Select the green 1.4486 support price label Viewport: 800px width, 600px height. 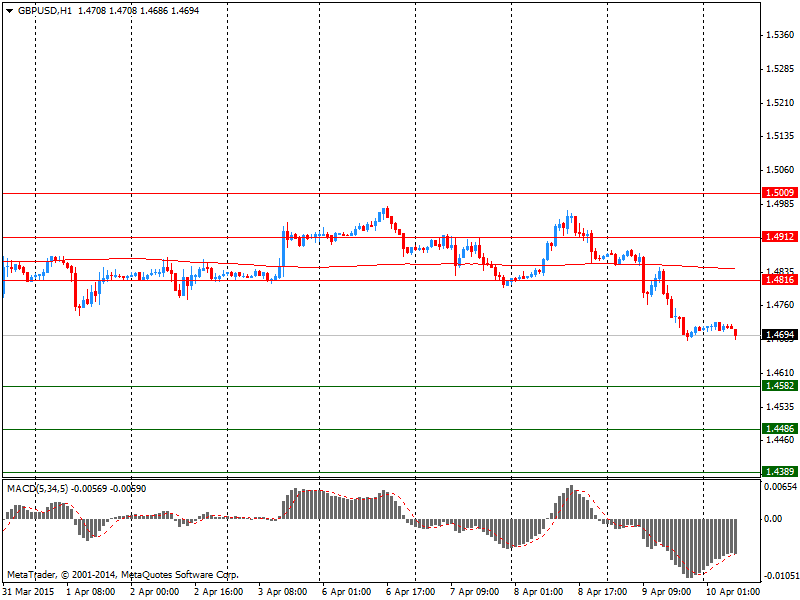[780, 429]
